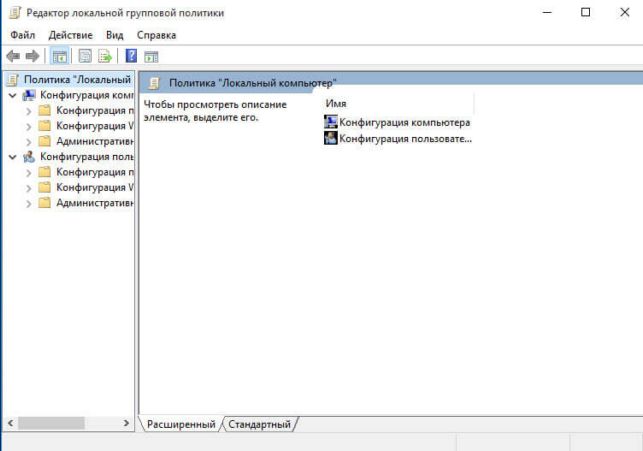The image size is (643, 451).
Task: Switch to the Расширенный tab
Action: [x=181, y=424]
